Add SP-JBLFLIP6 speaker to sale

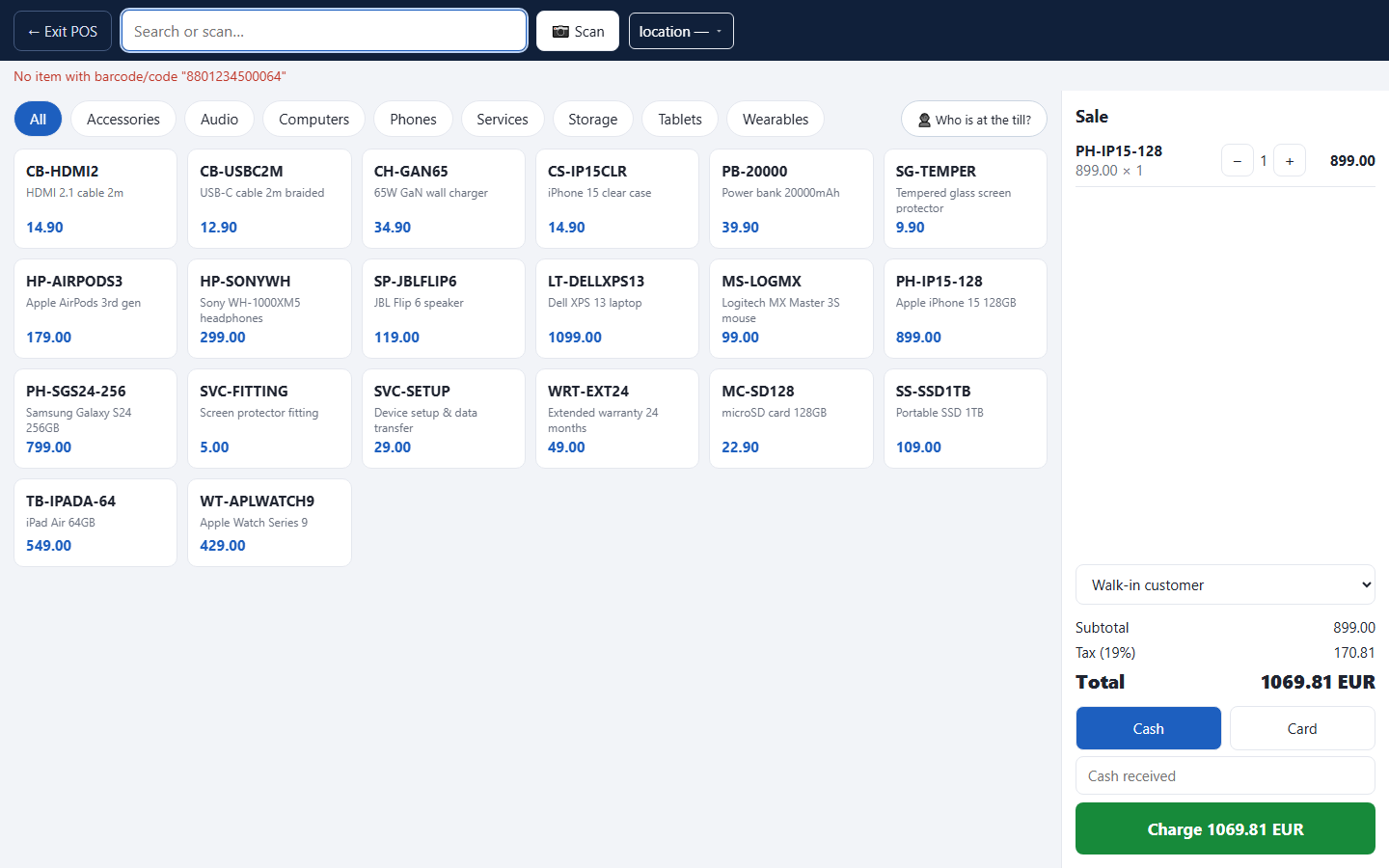(444, 309)
